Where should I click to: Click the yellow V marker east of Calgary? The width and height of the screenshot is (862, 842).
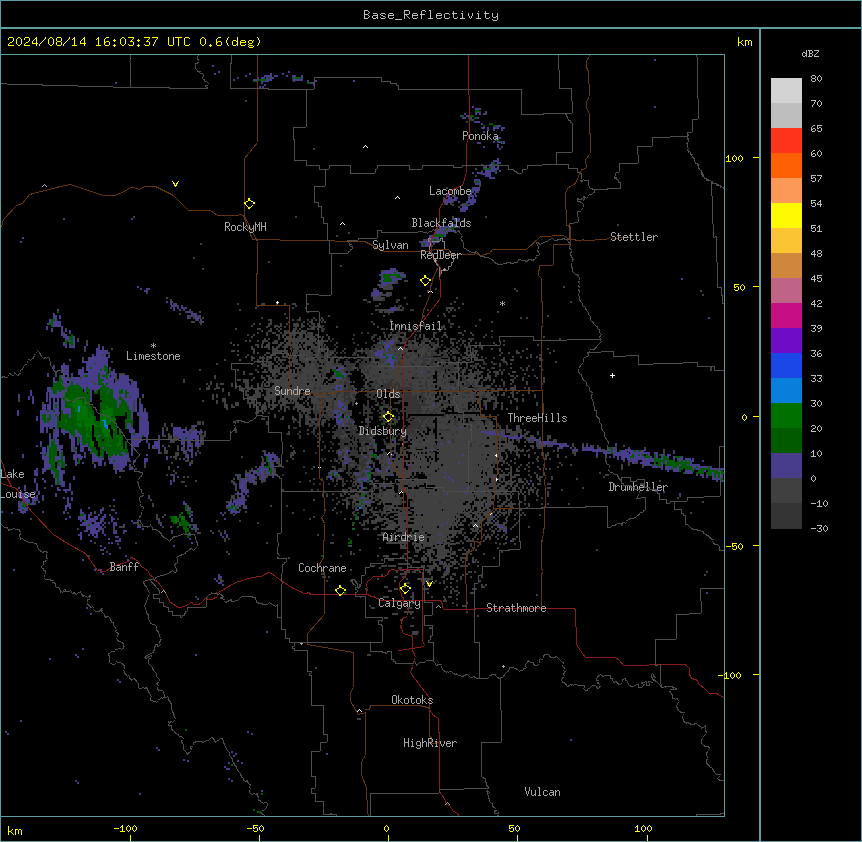pyautogui.click(x=429, y=584)
